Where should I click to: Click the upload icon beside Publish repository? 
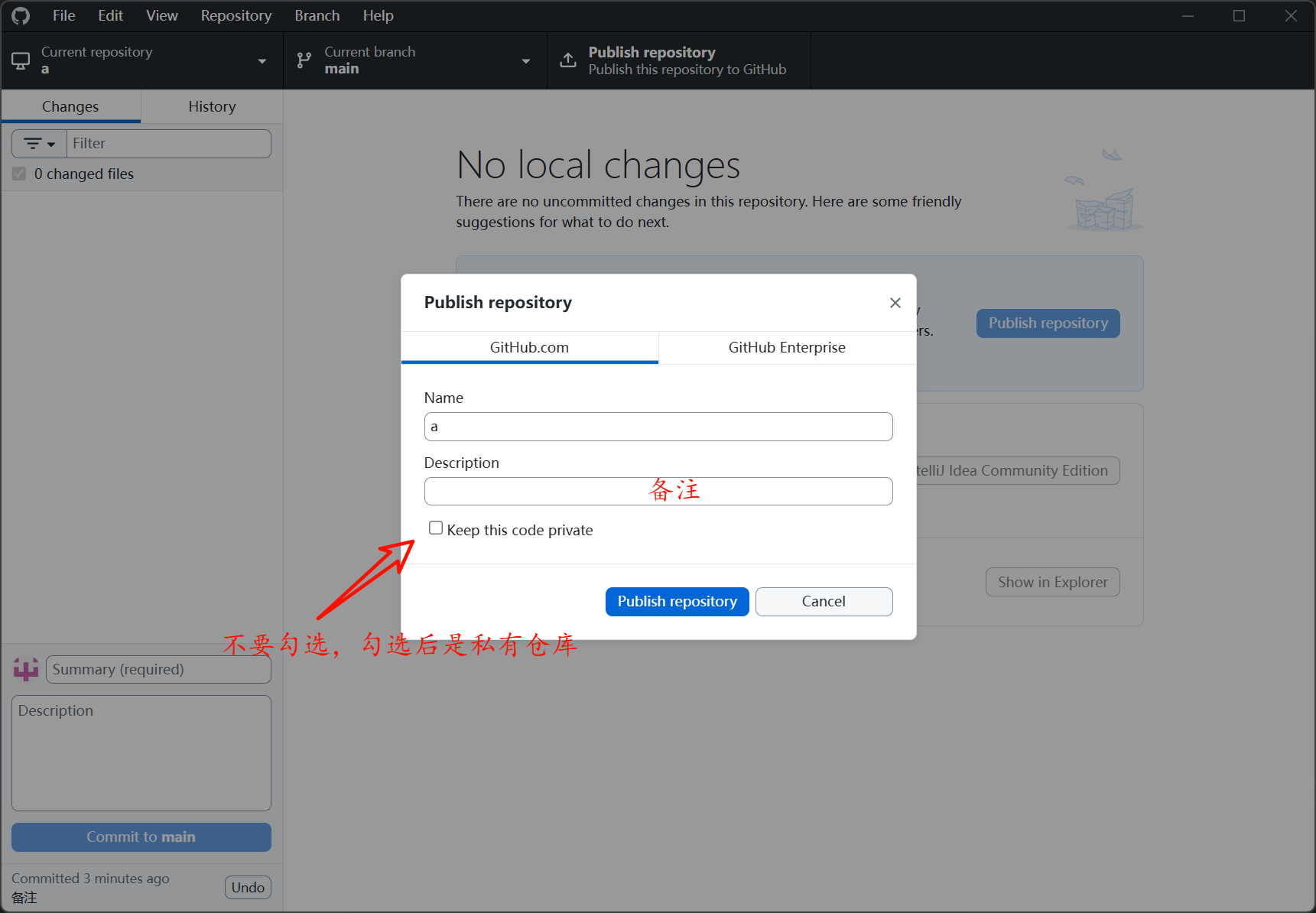[x=568, y=60]
